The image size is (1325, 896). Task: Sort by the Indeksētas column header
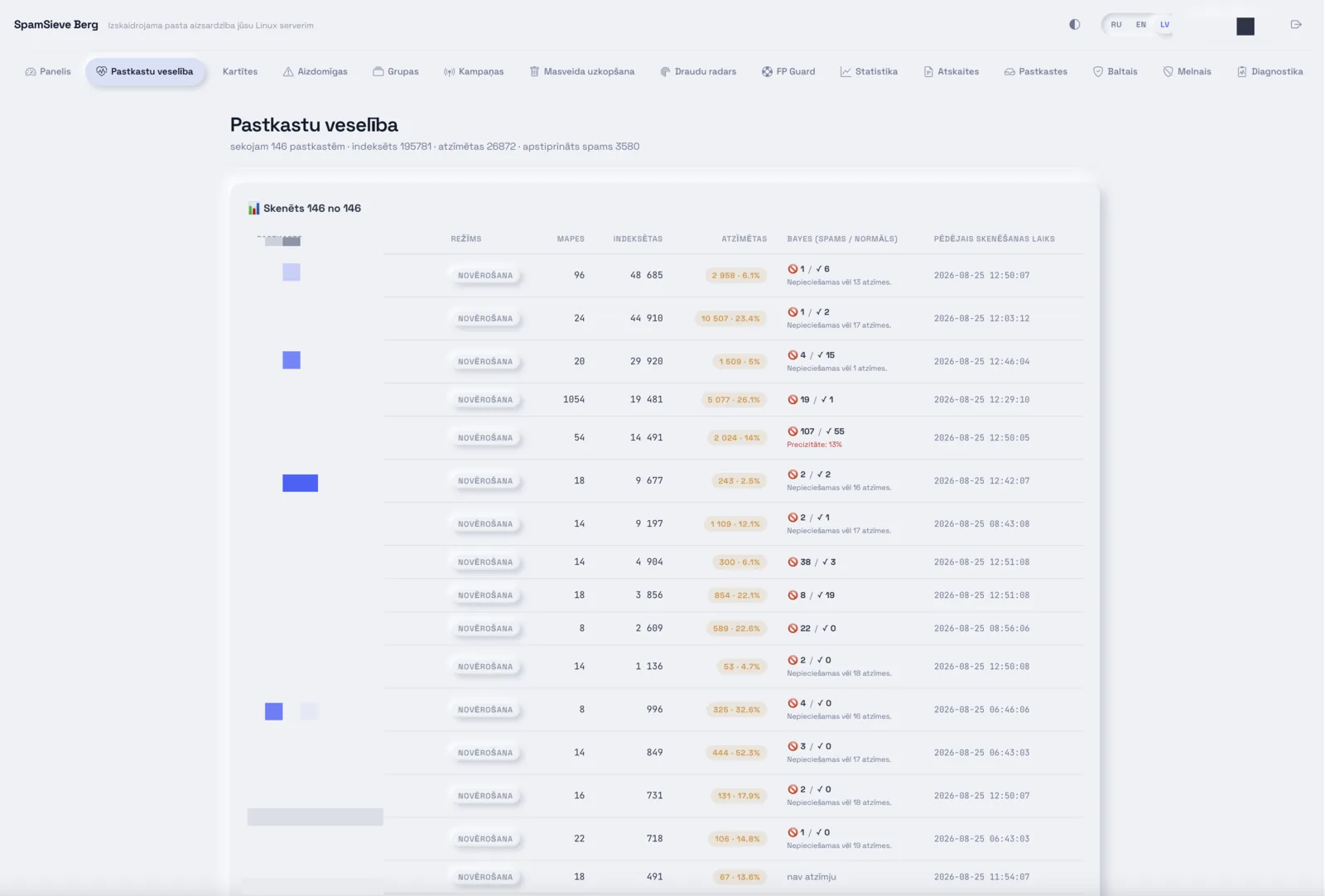638,238
